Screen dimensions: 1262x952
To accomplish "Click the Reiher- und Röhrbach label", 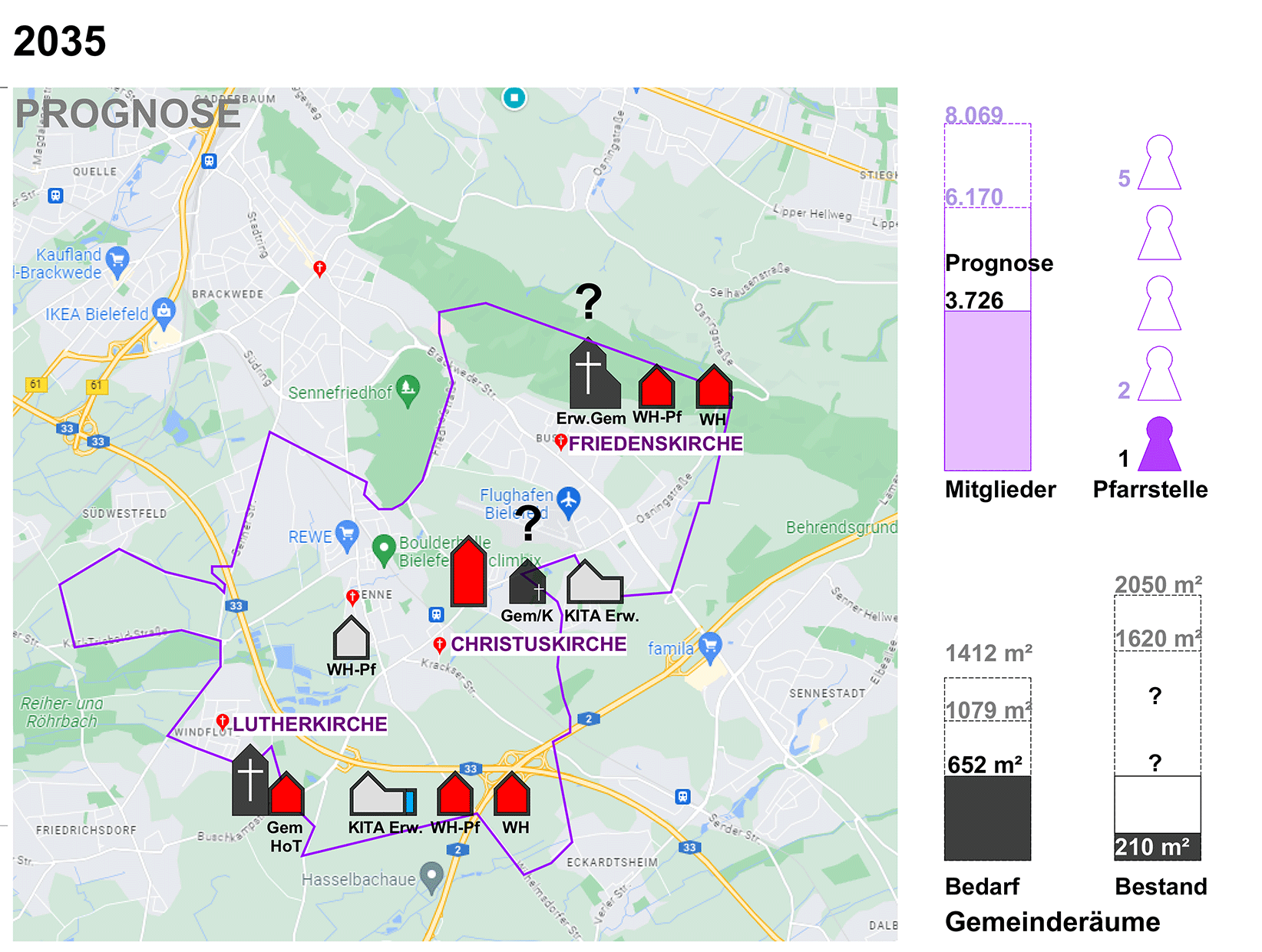I will click(x=61, y=712).
